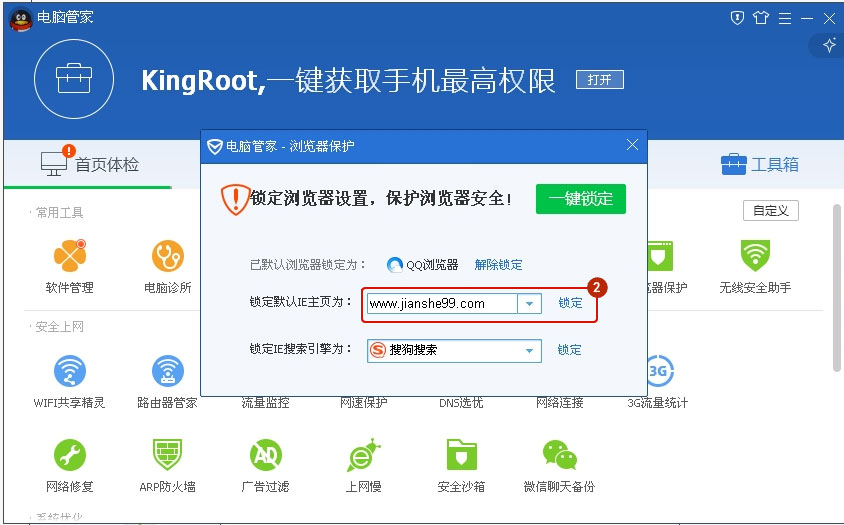Open the 软件管理 software manager icon

point(69,257)
